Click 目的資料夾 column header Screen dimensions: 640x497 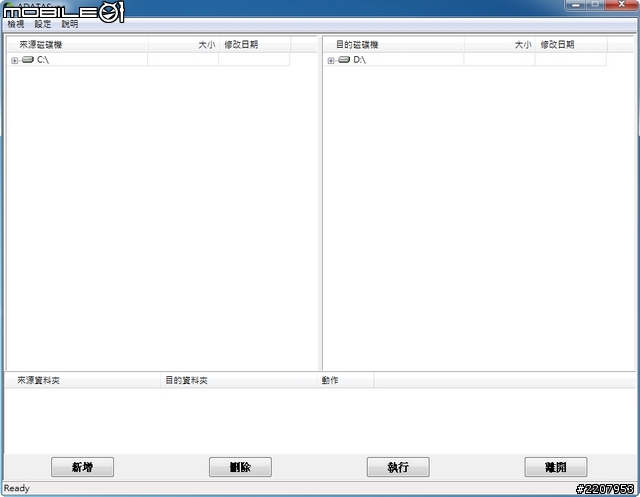tap(238, 380)
